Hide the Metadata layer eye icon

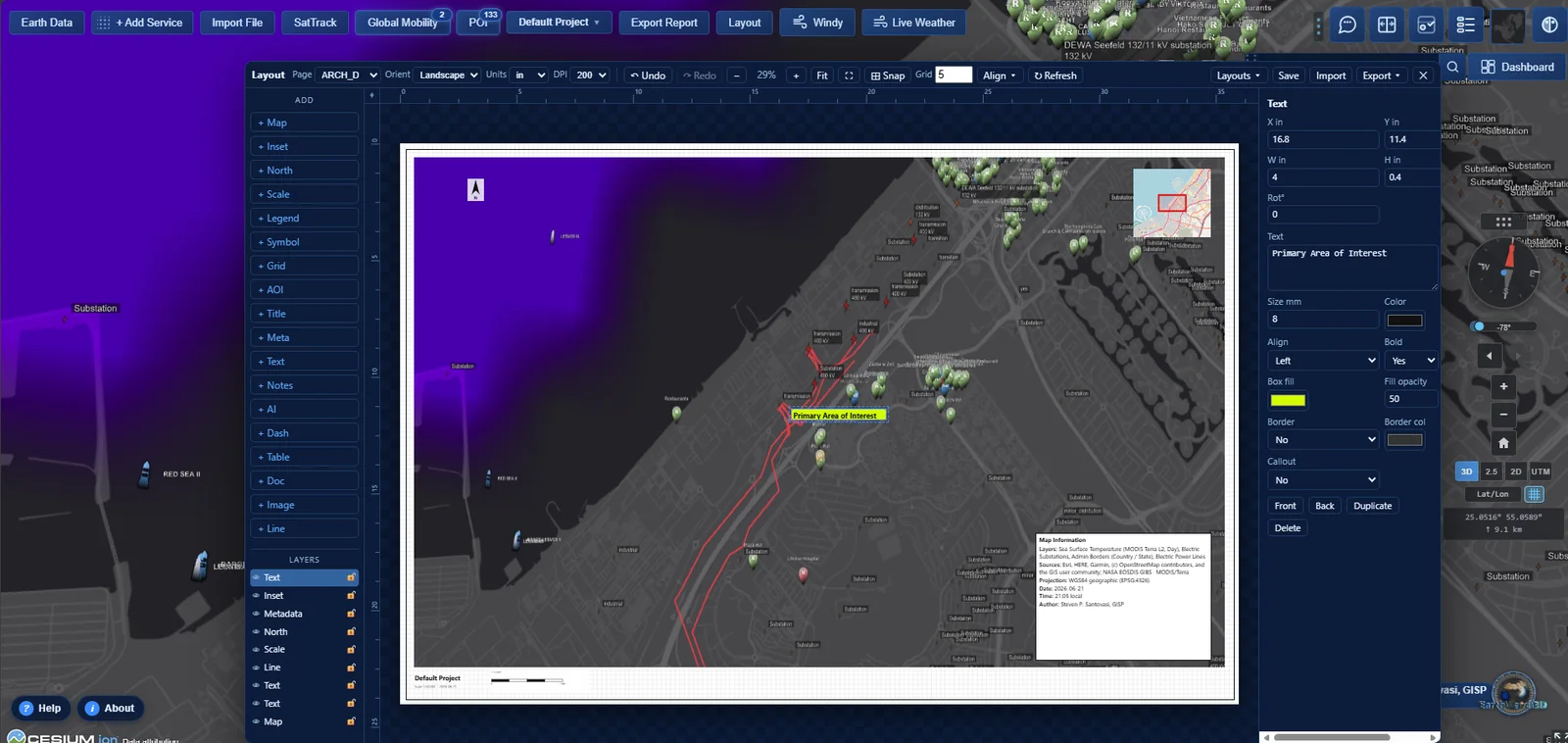pyautogui.click(x=257, y=614)
